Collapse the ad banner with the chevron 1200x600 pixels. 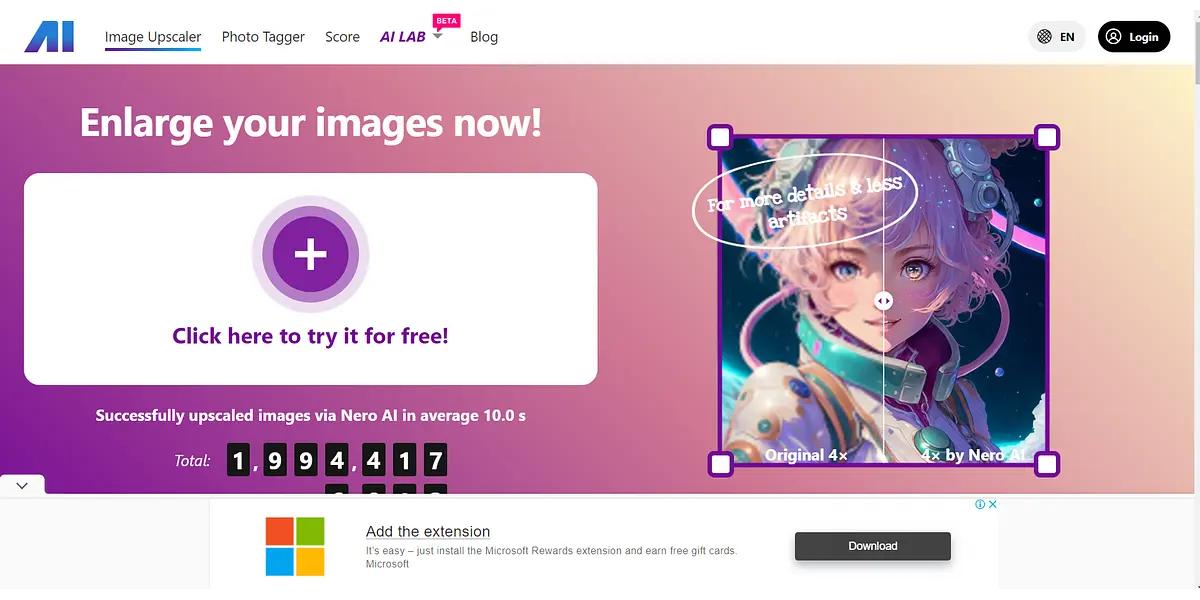(22, 485)
